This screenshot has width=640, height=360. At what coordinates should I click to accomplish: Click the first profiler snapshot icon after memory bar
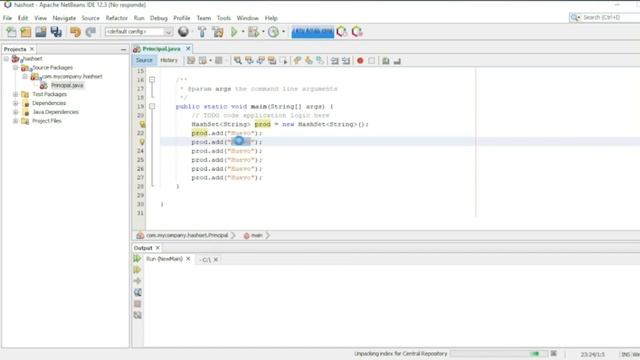[x=342, y=32]
